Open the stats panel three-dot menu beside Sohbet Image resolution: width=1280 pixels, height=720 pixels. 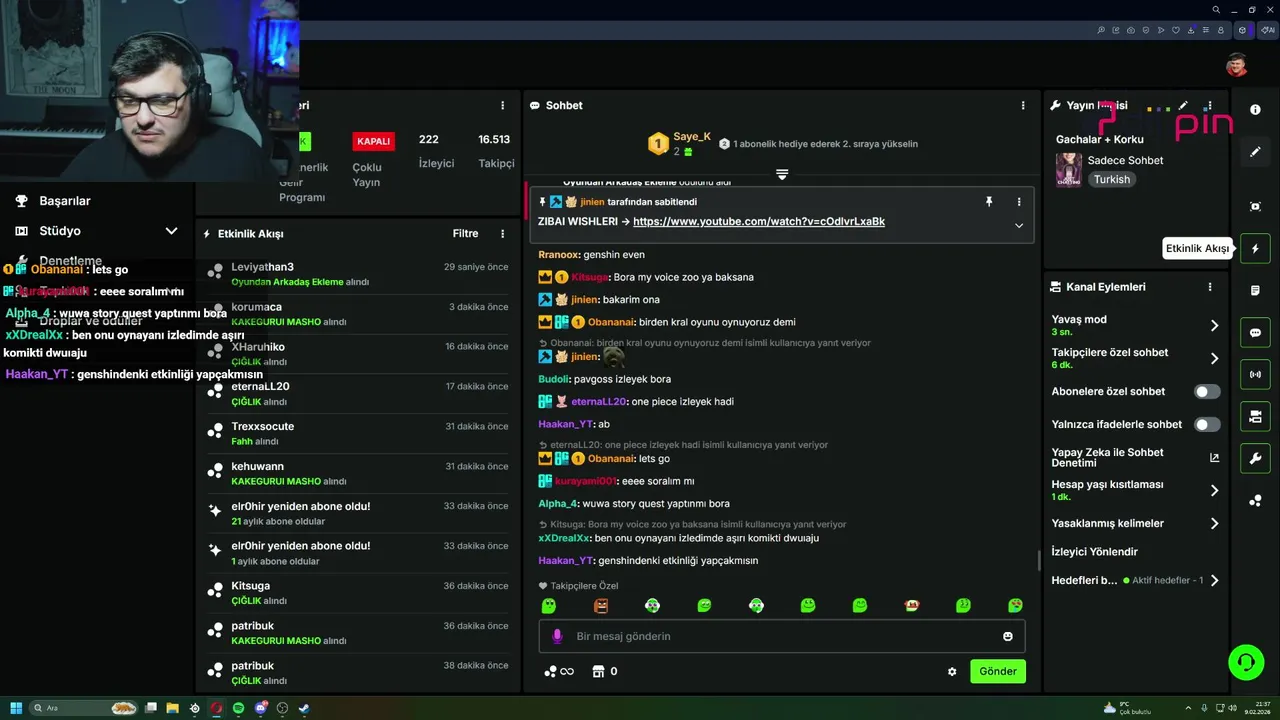tap(502, 105)
